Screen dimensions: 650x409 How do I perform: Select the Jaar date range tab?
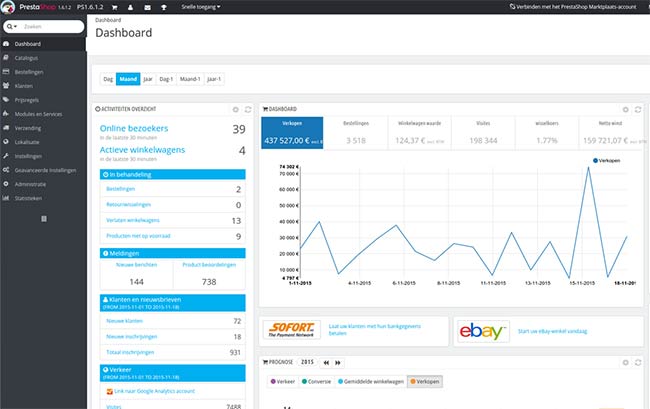click(148, 79)
